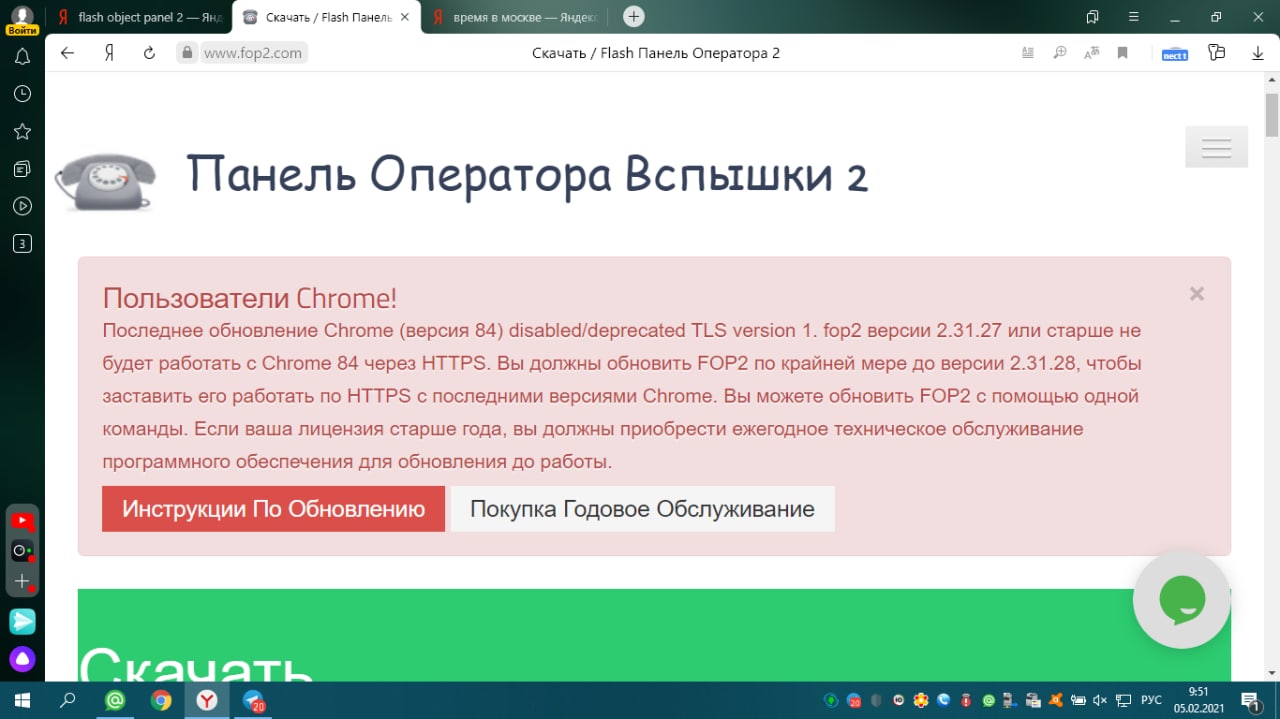Switch РУС input language

tap(1151, 700)
